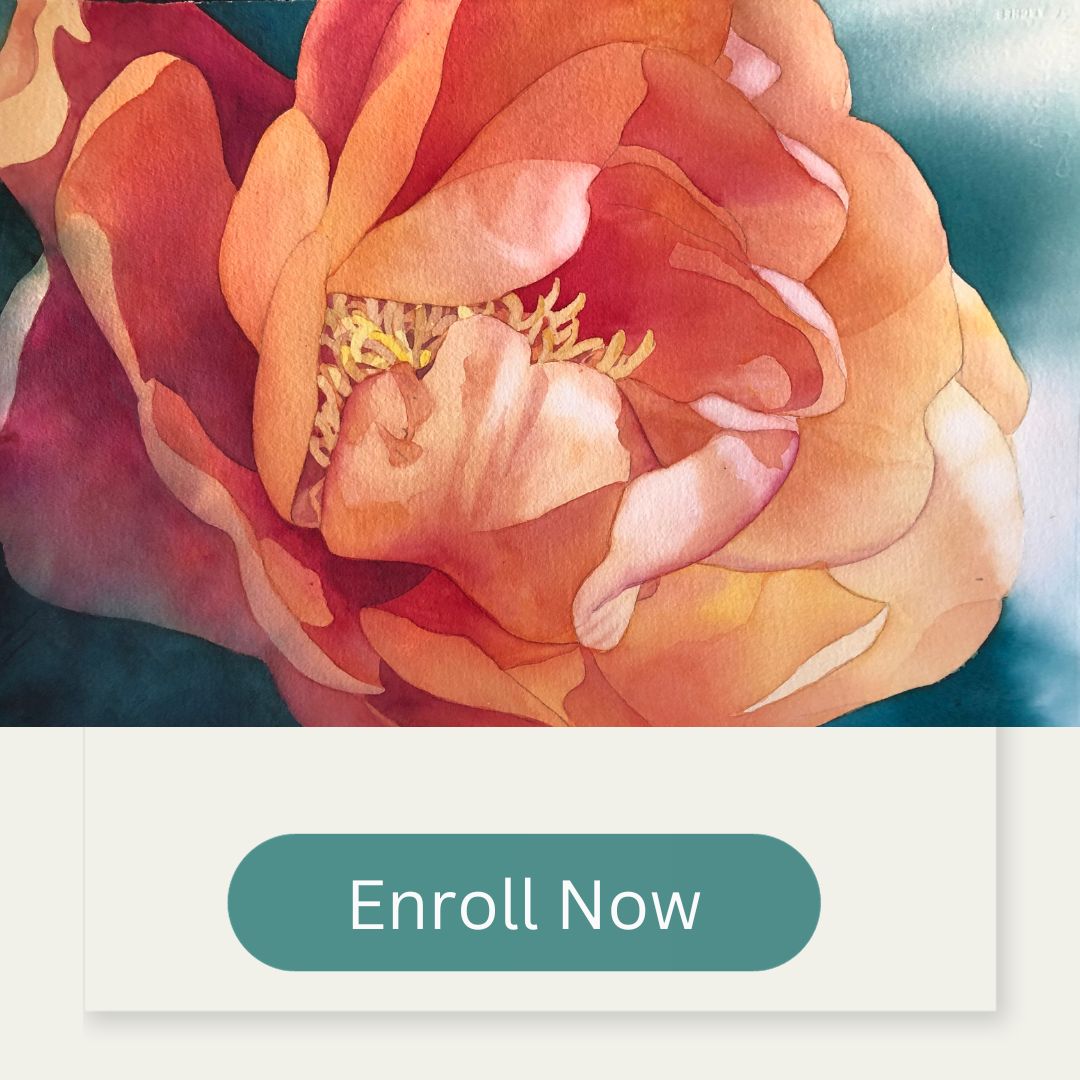
Task: Click the dark teal area at bottom-left of painting
Action: click(x=103, y=668)
